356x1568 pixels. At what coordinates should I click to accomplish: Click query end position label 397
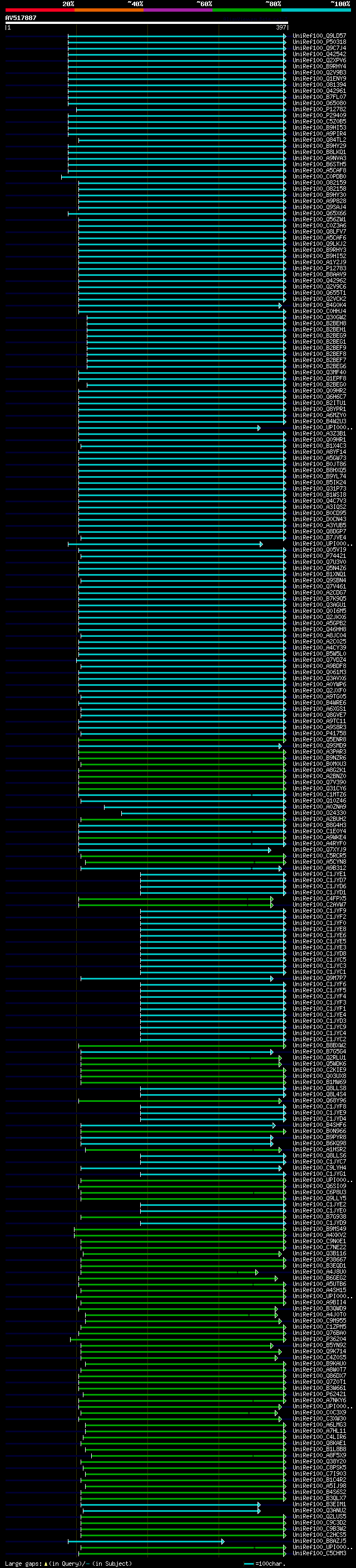(x=281, y=27)
